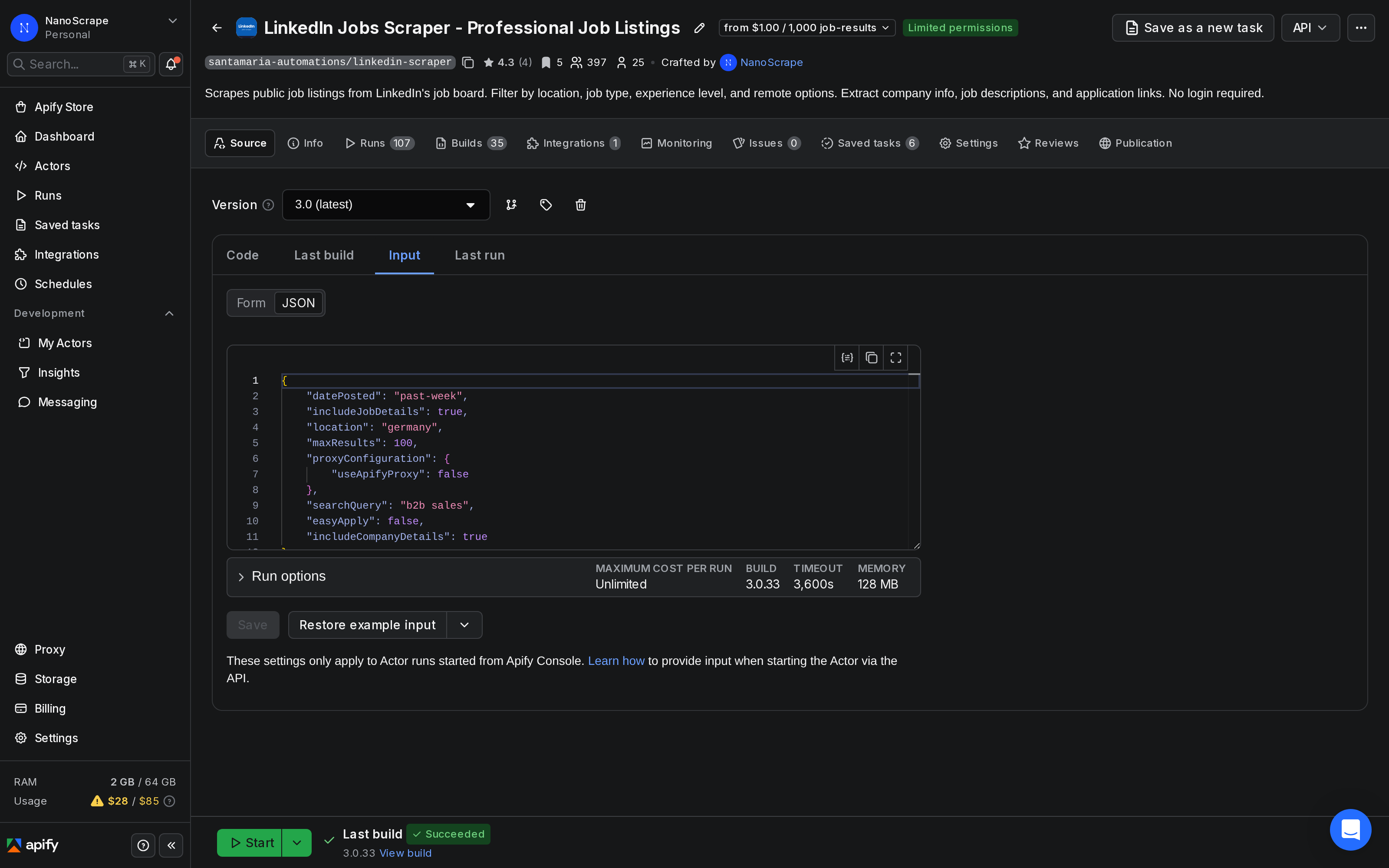
Task: Click the Limited permissions badge
Action: point(960,27)
